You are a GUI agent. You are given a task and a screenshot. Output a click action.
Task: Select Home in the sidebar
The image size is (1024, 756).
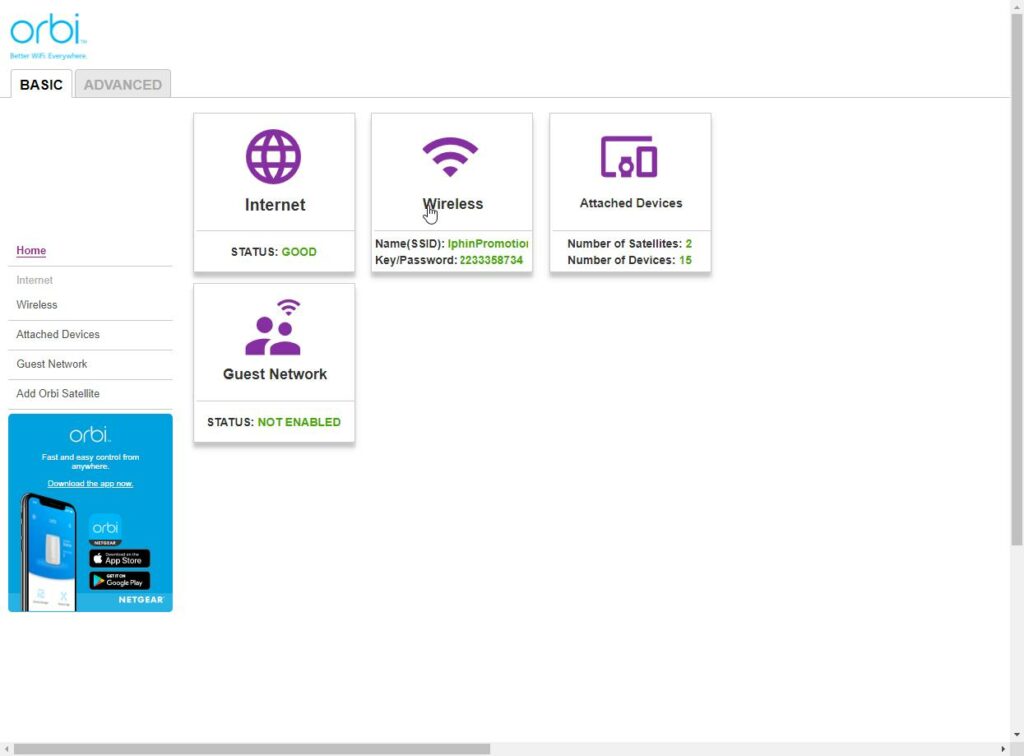pyautogui.click(x=31, y=251)
